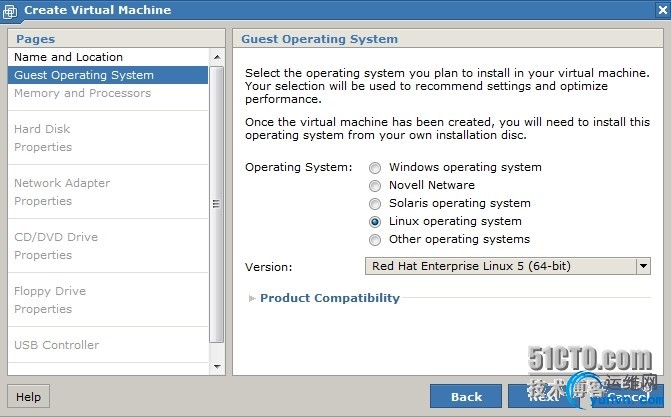Screen dimensions: 671x417
Task: Open Hard Disk page entry
Action: (42, 129)
